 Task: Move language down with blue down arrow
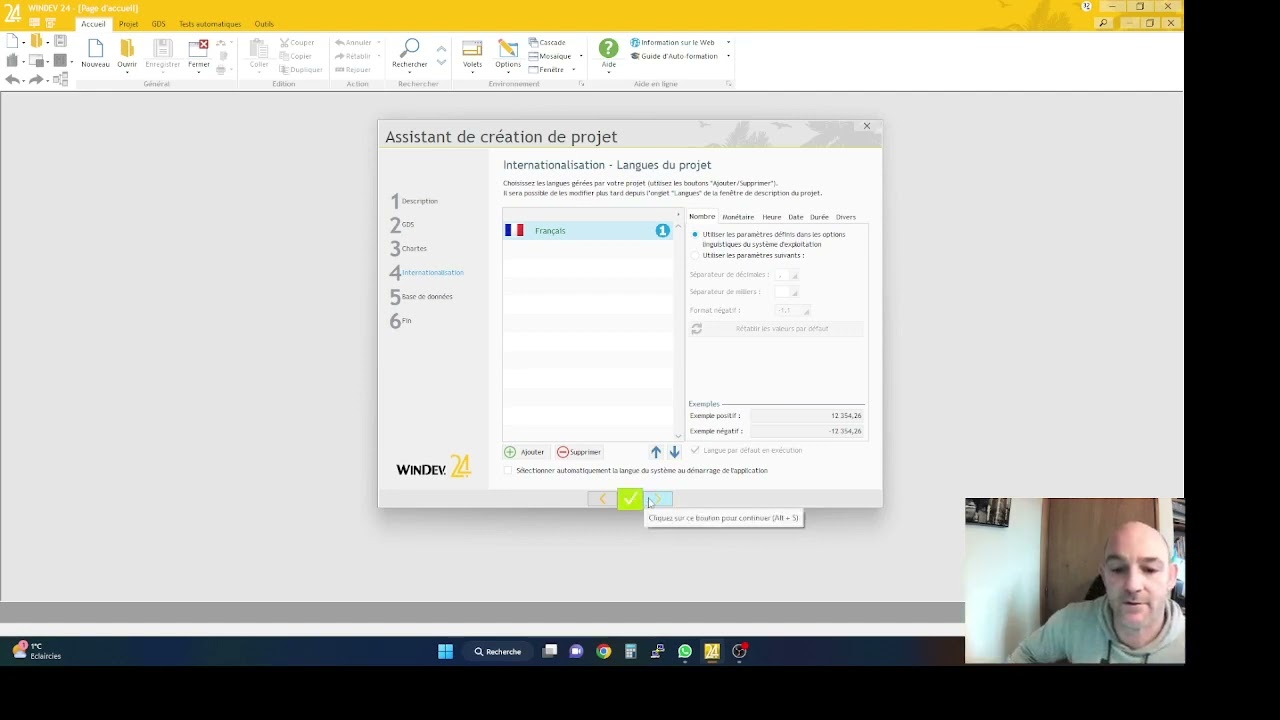(674, 452)
